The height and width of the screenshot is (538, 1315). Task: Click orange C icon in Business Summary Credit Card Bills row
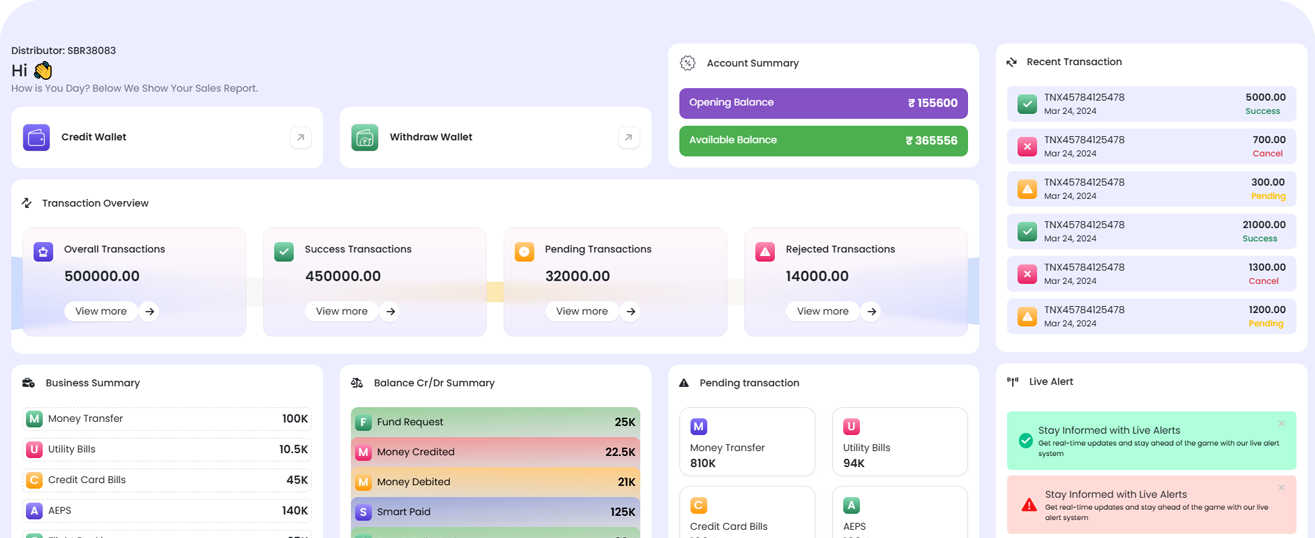[x=34, y=480]
